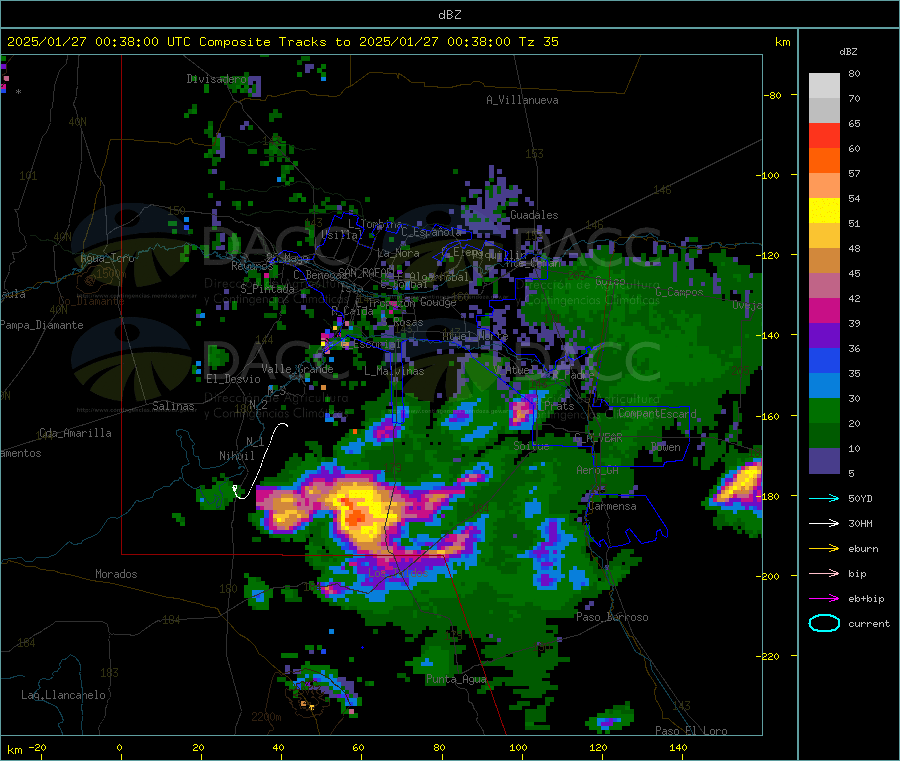Click the 'Agua_Toro' map label
The image size is (900, 761).
pos(107,258)
